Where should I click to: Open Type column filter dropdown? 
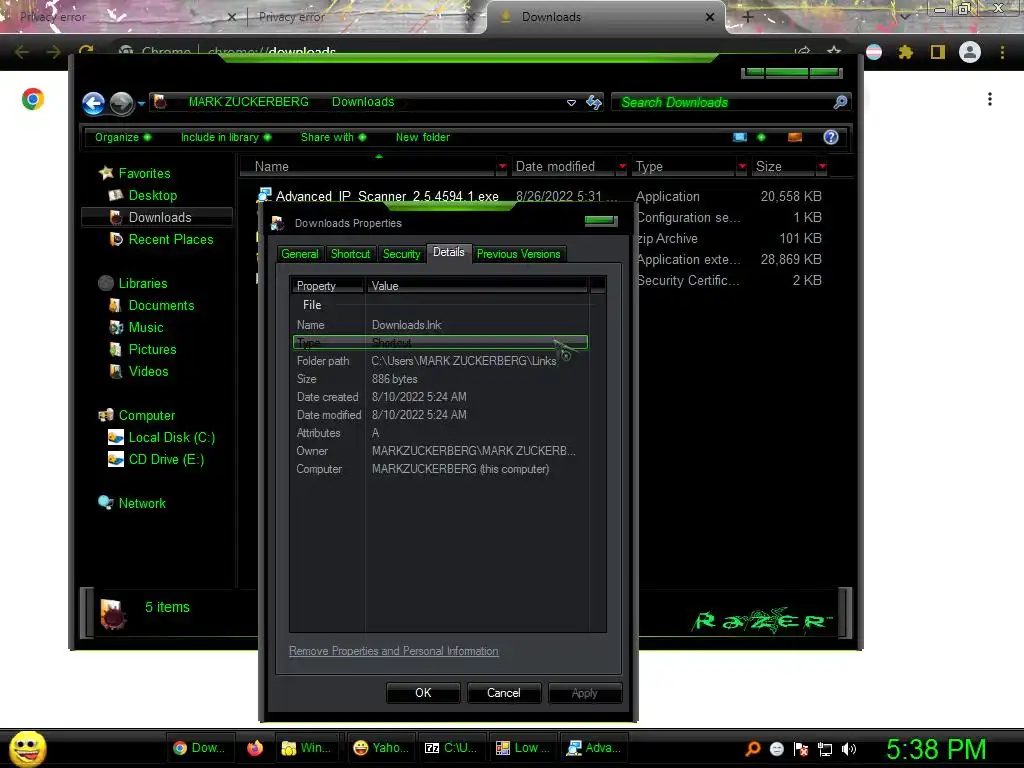[742, 167]
